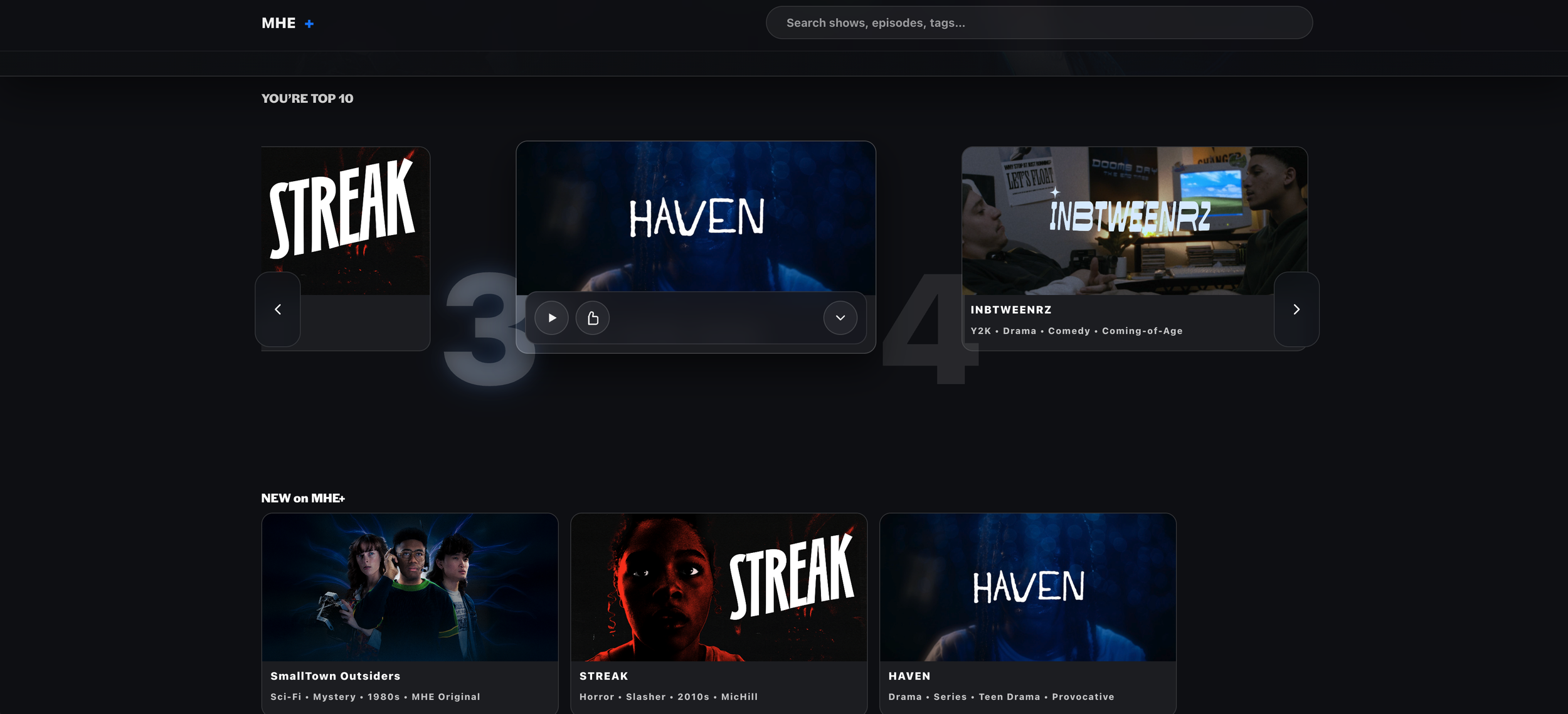Click the STREAK Horror Slasher tags line
1568x714 pixels.
point(668,696)
